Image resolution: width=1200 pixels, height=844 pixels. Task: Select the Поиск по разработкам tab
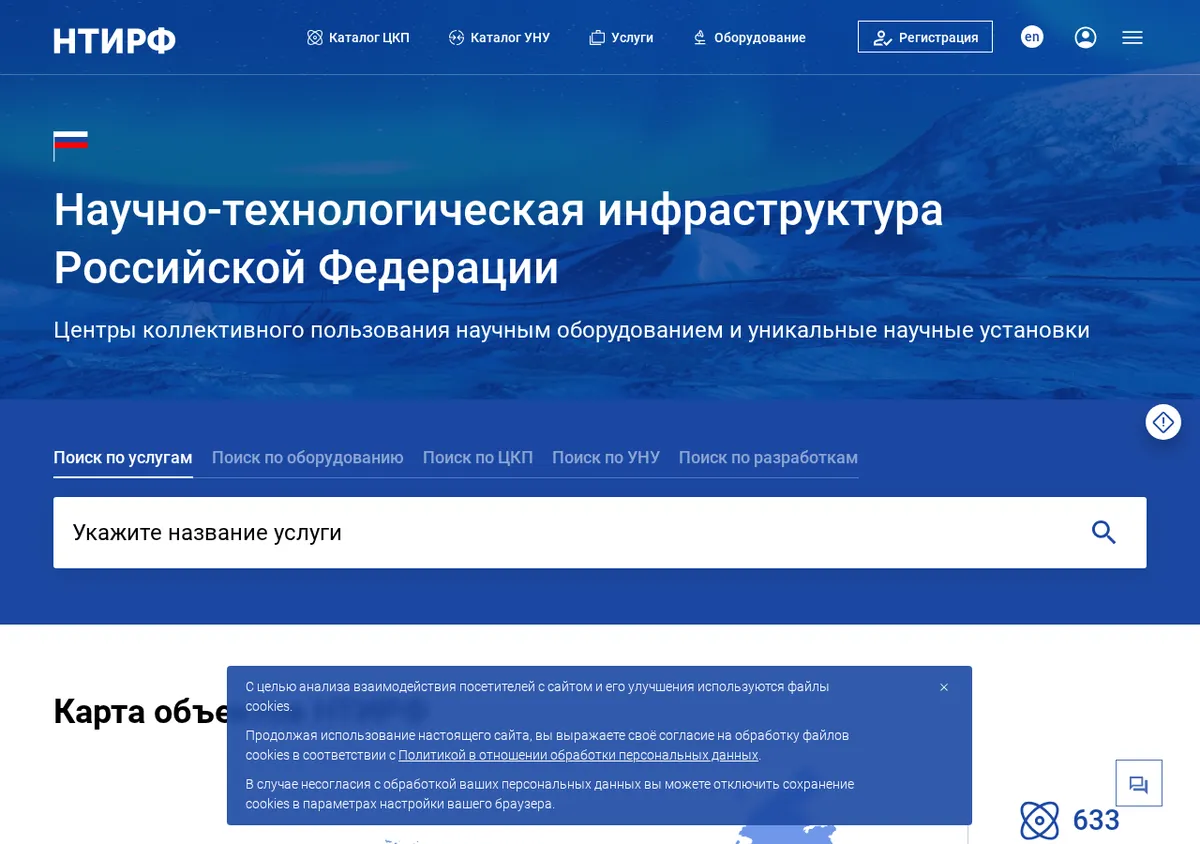click(768, 457)
